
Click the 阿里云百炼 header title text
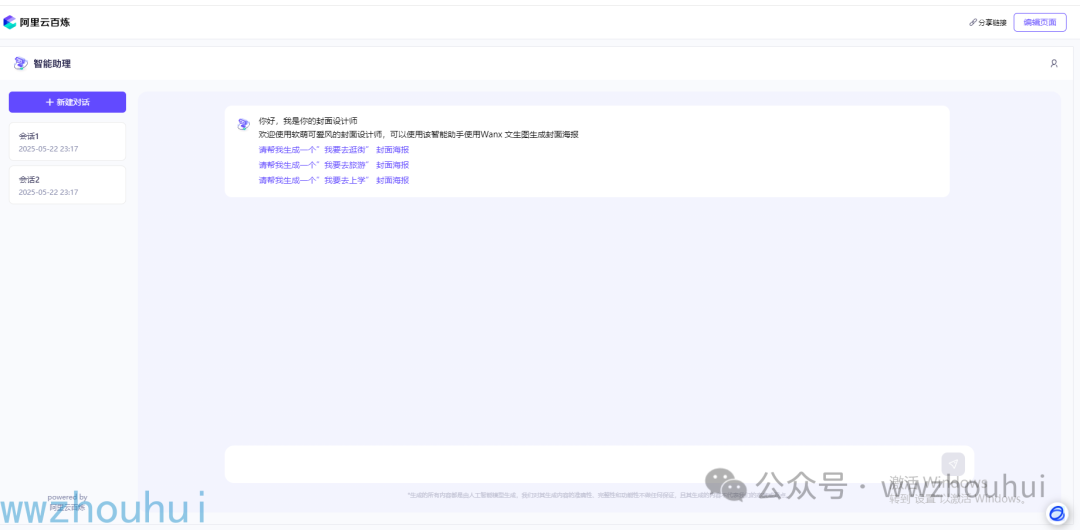(x=45, y=22)
